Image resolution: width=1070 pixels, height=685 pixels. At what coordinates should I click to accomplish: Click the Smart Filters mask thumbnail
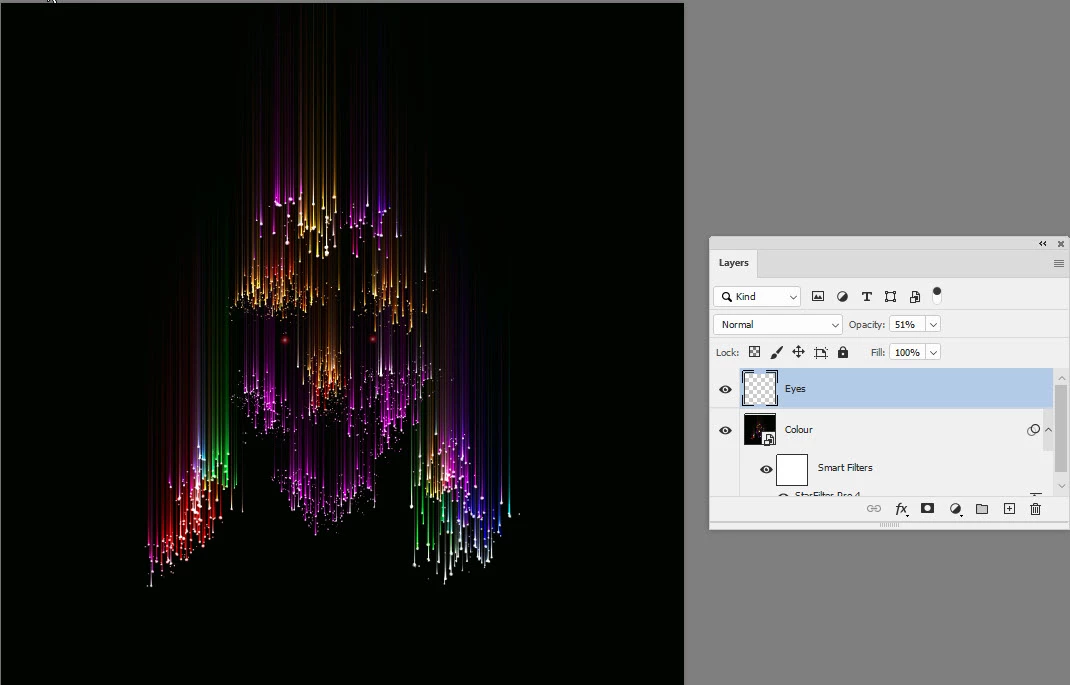pos(792,469)
